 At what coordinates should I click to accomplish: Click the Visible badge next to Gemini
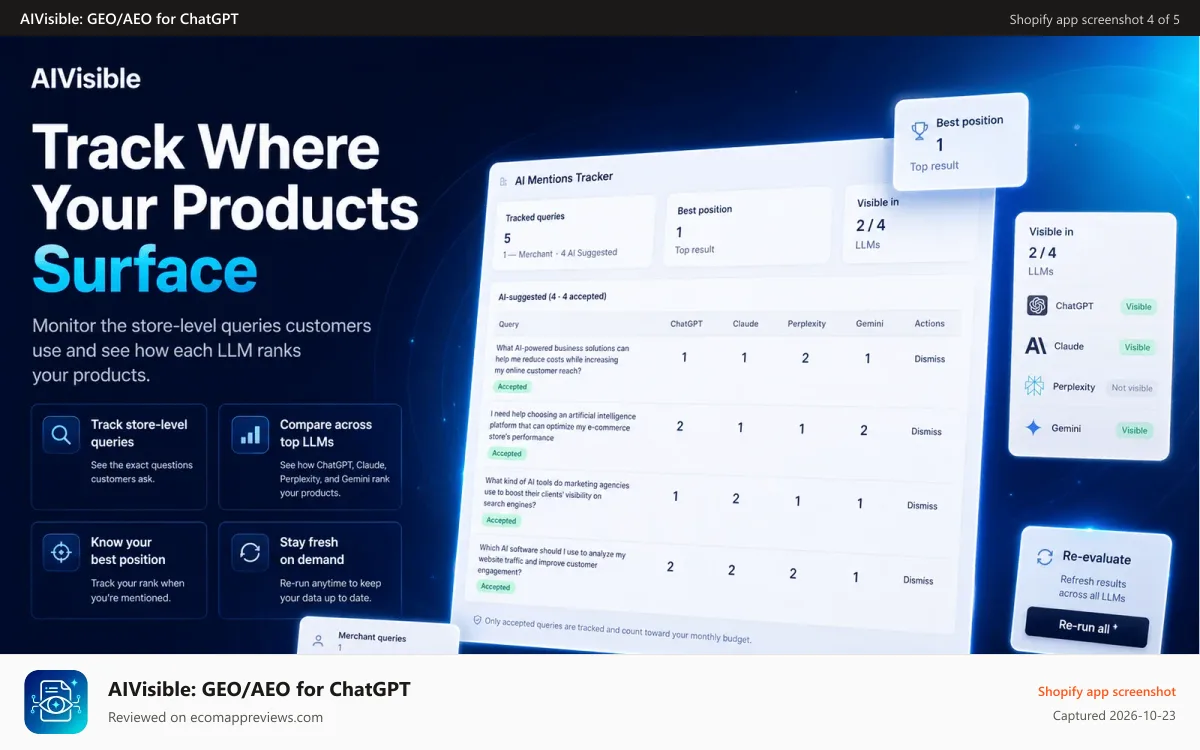pos(1134,430)
